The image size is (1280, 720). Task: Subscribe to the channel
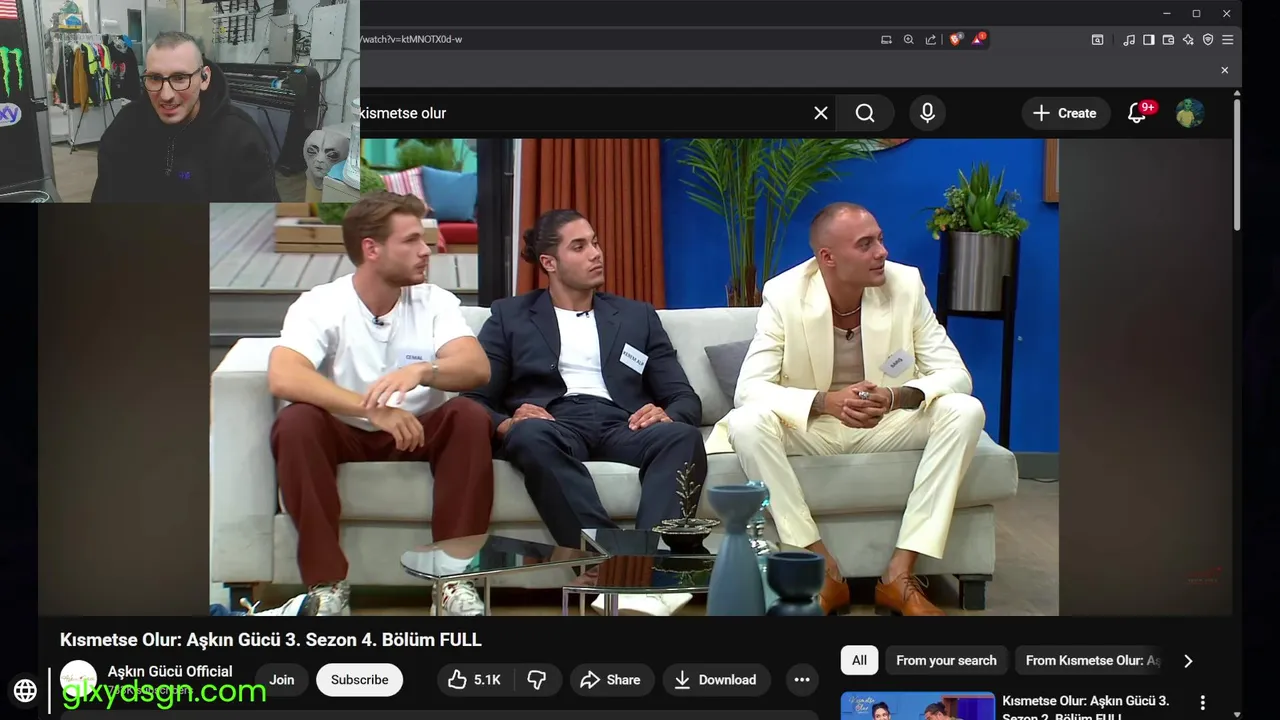click(360, 680)
